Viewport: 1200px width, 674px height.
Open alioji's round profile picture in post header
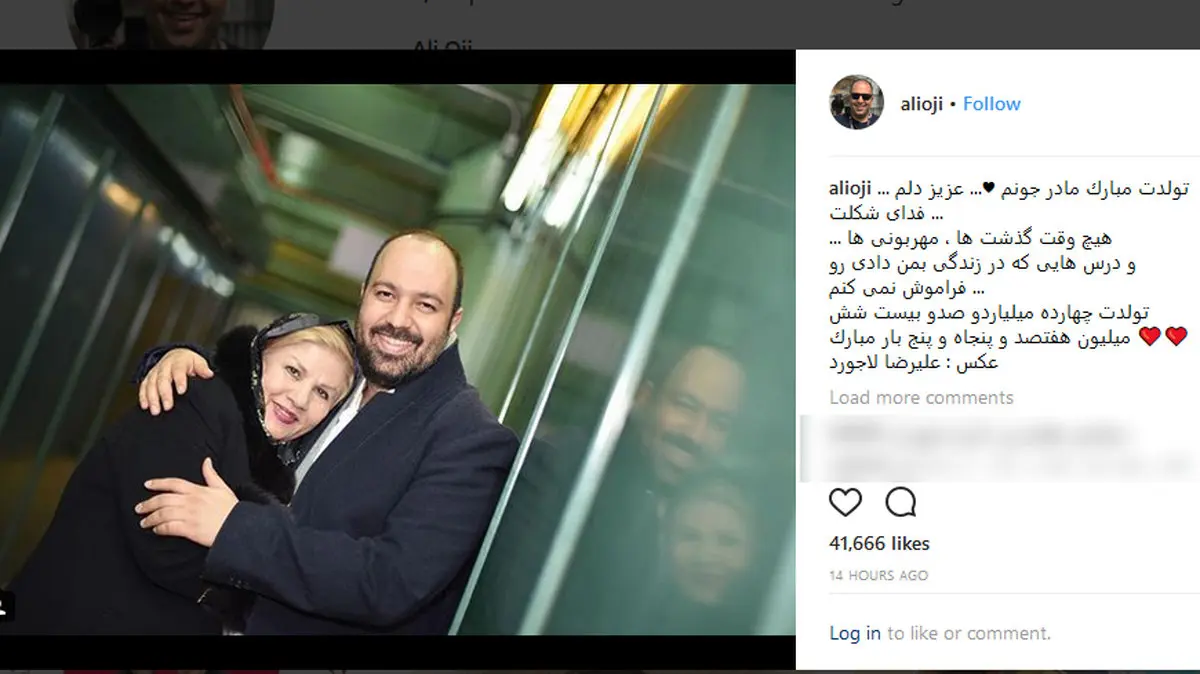click(x=857, y=103)
